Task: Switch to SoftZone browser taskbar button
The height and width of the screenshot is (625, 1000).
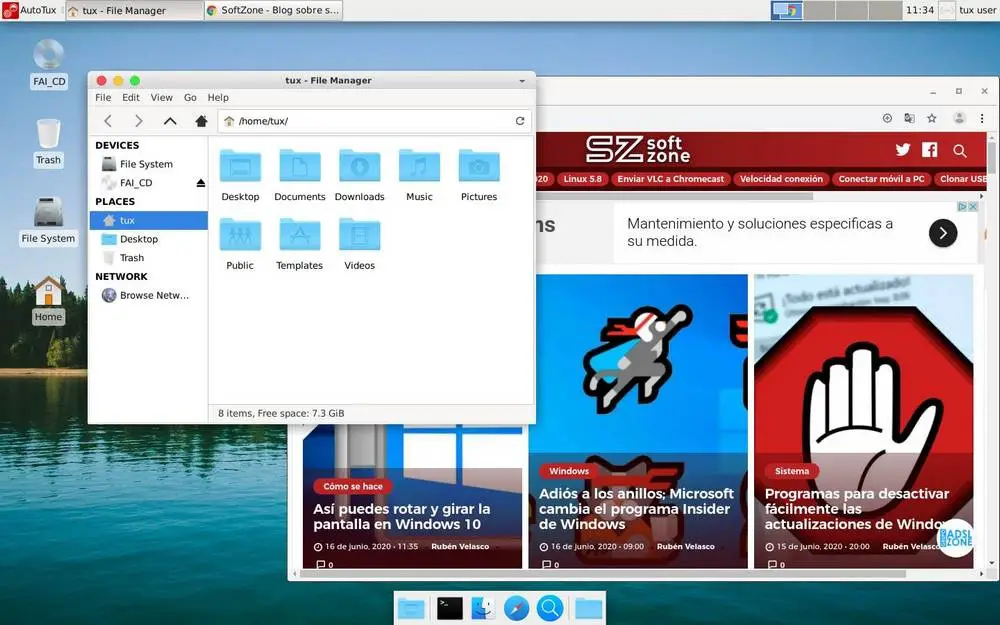Action: [274, 10]
